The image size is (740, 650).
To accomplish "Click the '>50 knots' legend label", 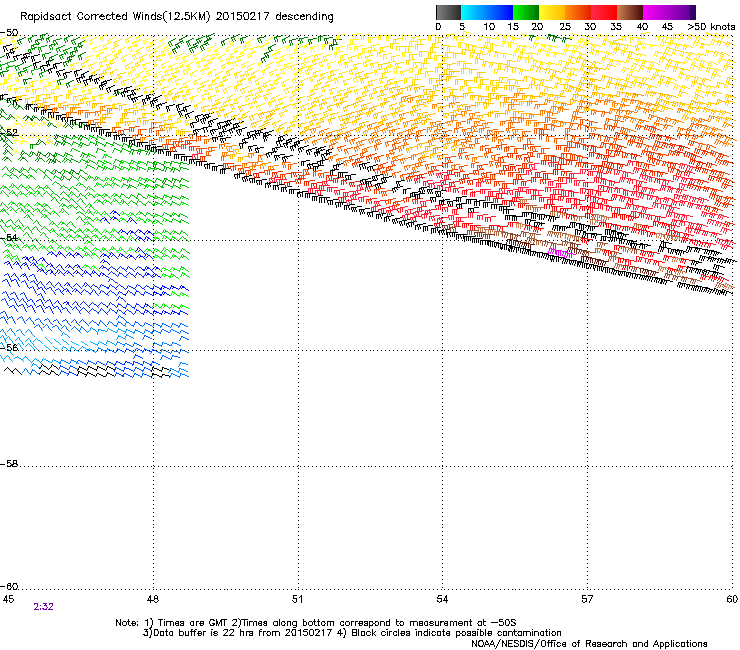I will click(711, 27).
